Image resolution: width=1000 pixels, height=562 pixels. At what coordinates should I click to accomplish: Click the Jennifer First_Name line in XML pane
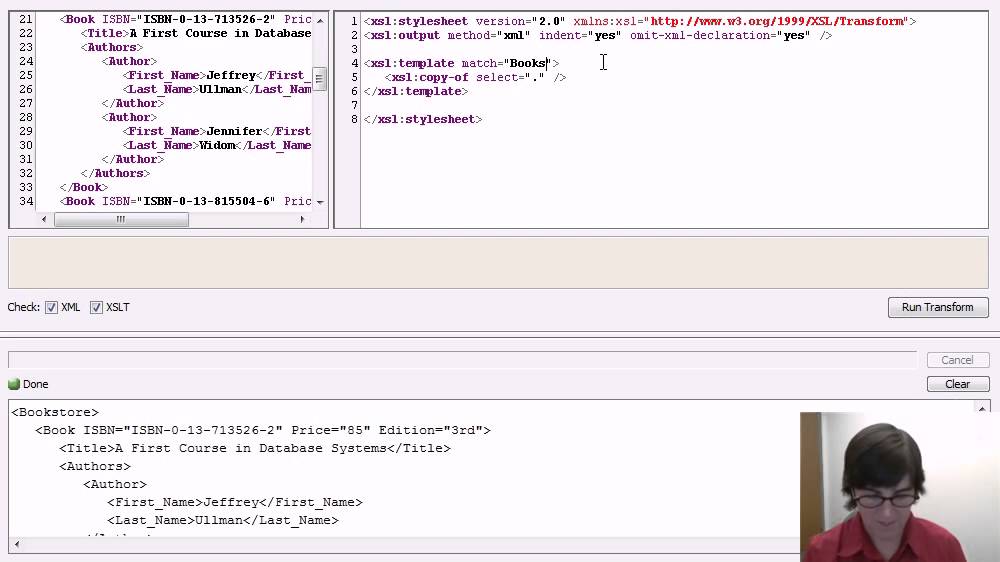(217, 131)
